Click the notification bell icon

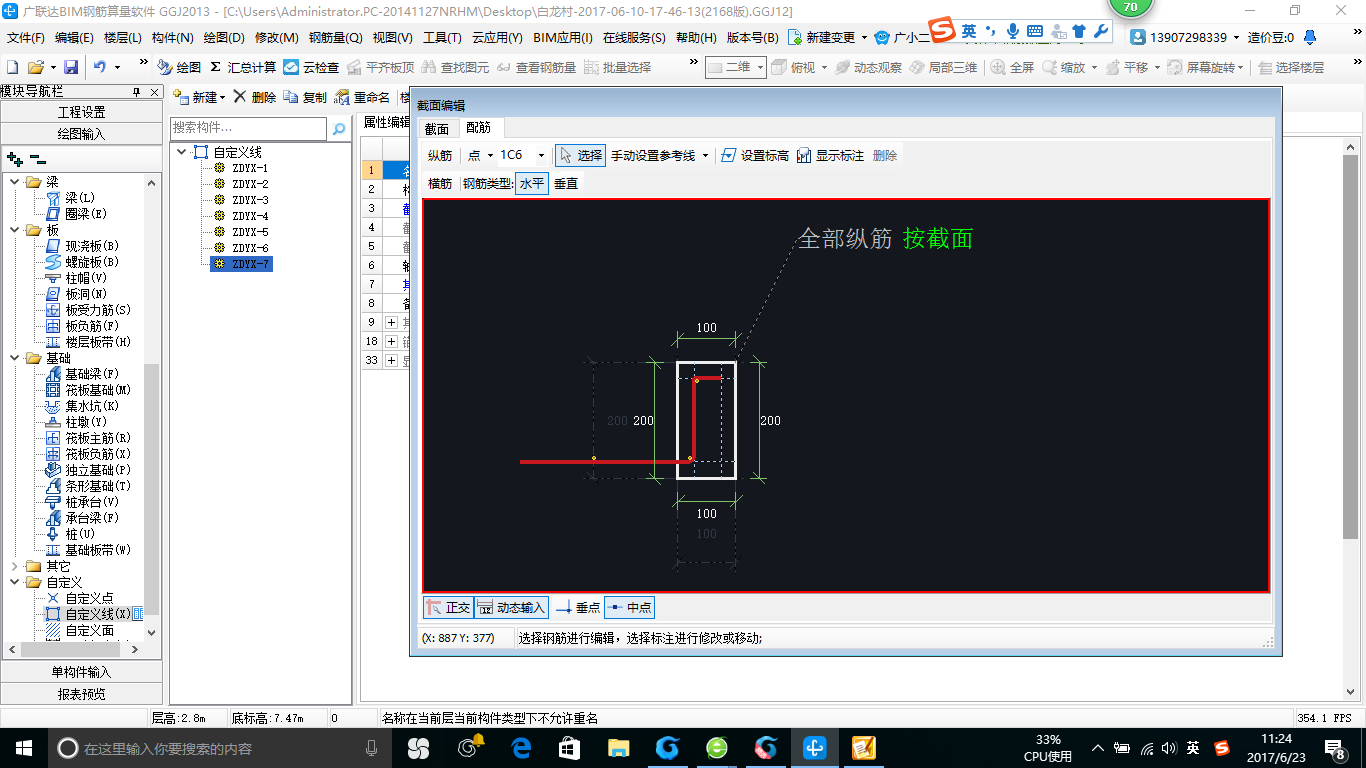(x=1310, y=37)
